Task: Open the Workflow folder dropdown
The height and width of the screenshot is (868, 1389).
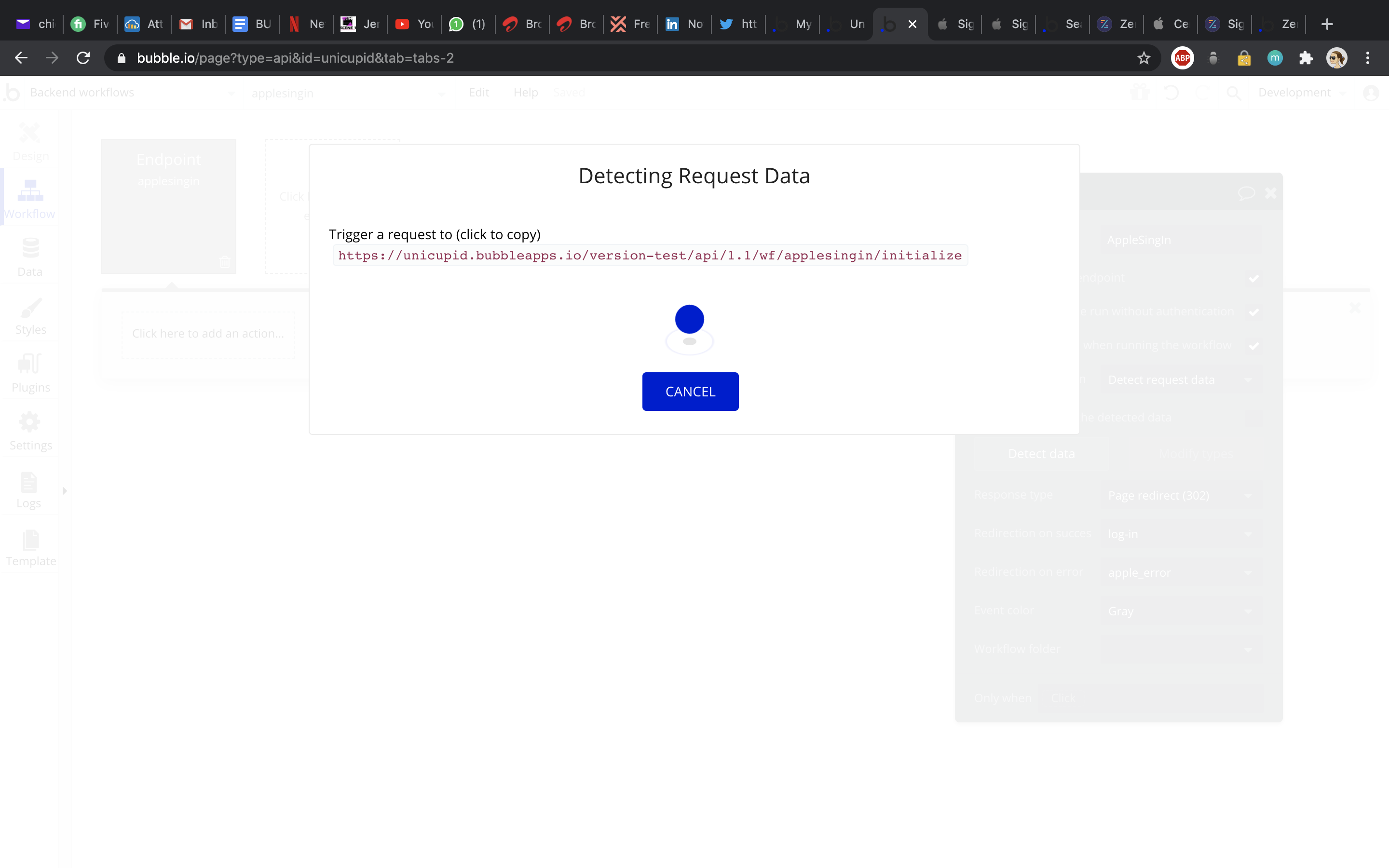Action: [1181, 650]
